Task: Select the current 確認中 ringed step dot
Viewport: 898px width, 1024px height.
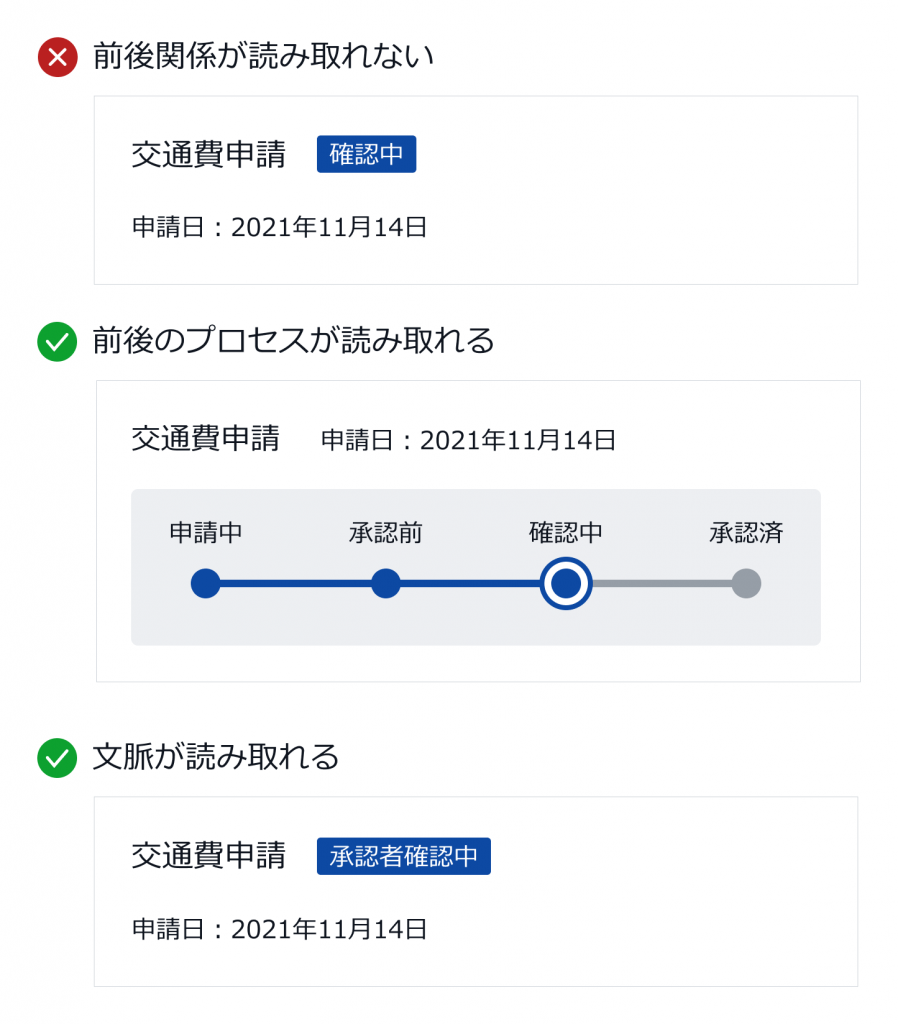Action: click(x=566, y=583)
